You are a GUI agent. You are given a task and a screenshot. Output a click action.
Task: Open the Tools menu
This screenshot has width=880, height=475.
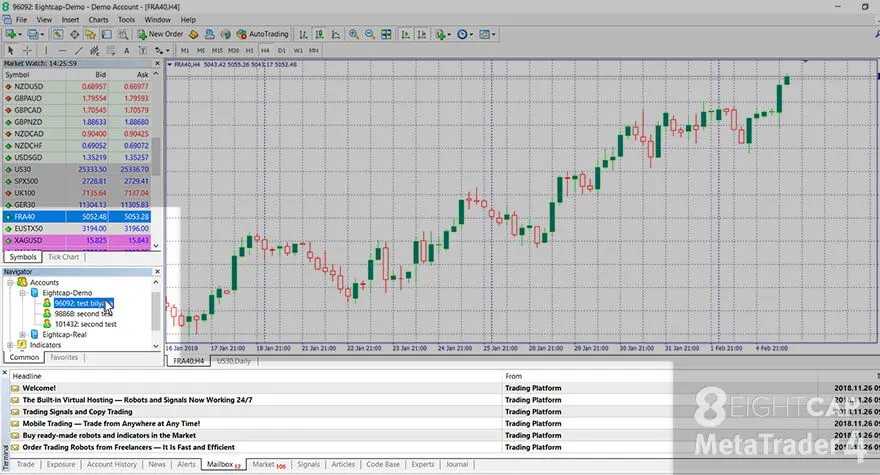[126, 20]
